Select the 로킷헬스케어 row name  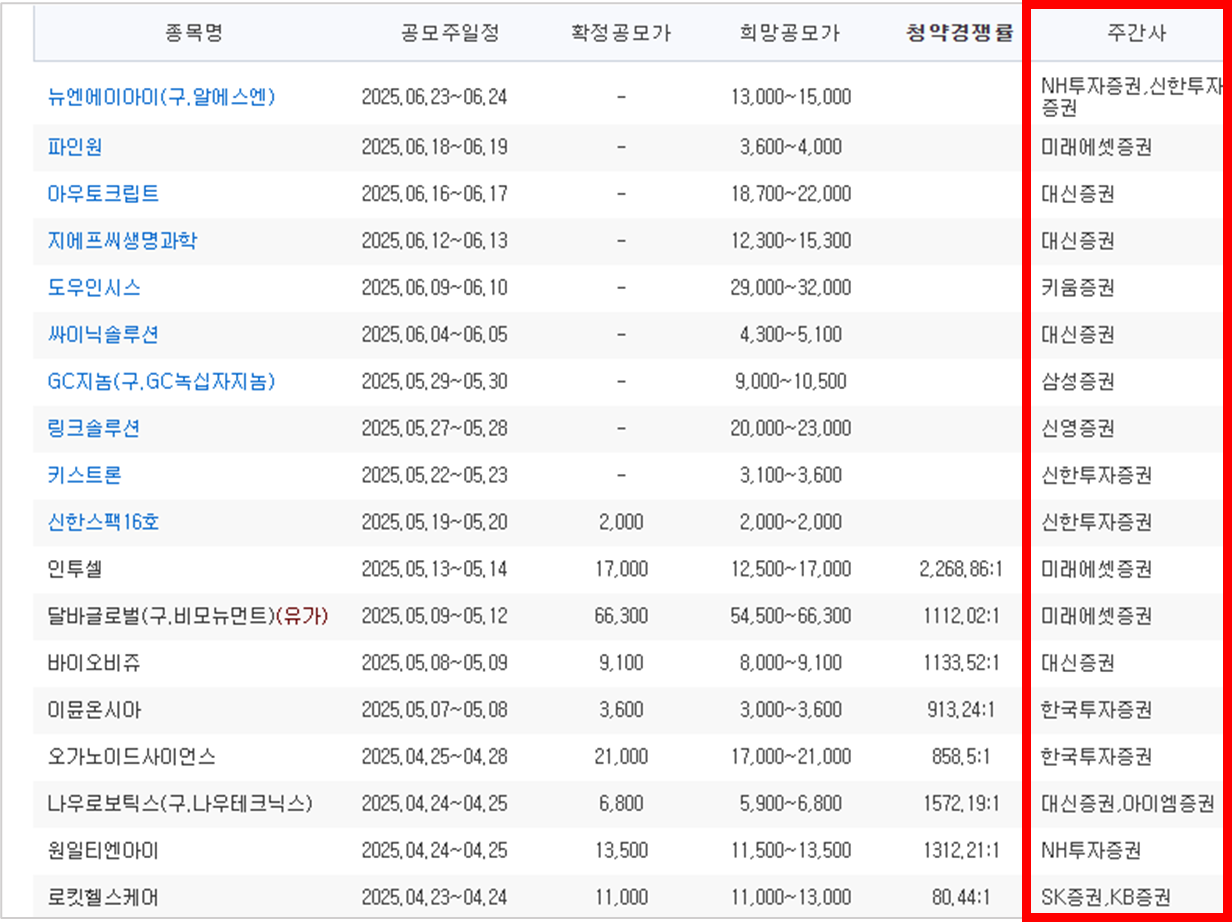[103, 897]
